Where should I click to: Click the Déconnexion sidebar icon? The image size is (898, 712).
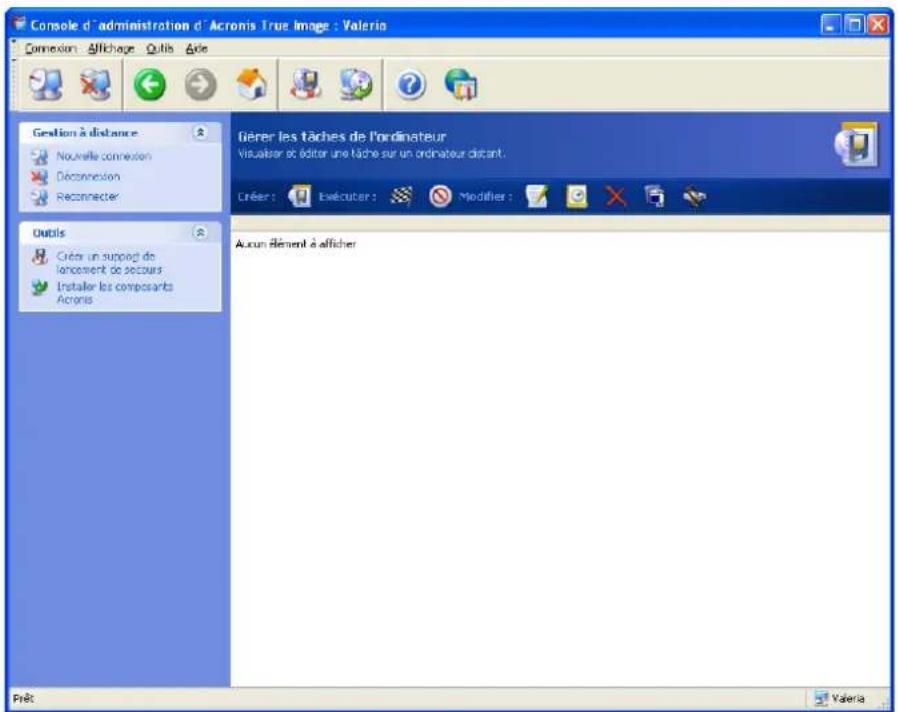[x=40, y=177]
